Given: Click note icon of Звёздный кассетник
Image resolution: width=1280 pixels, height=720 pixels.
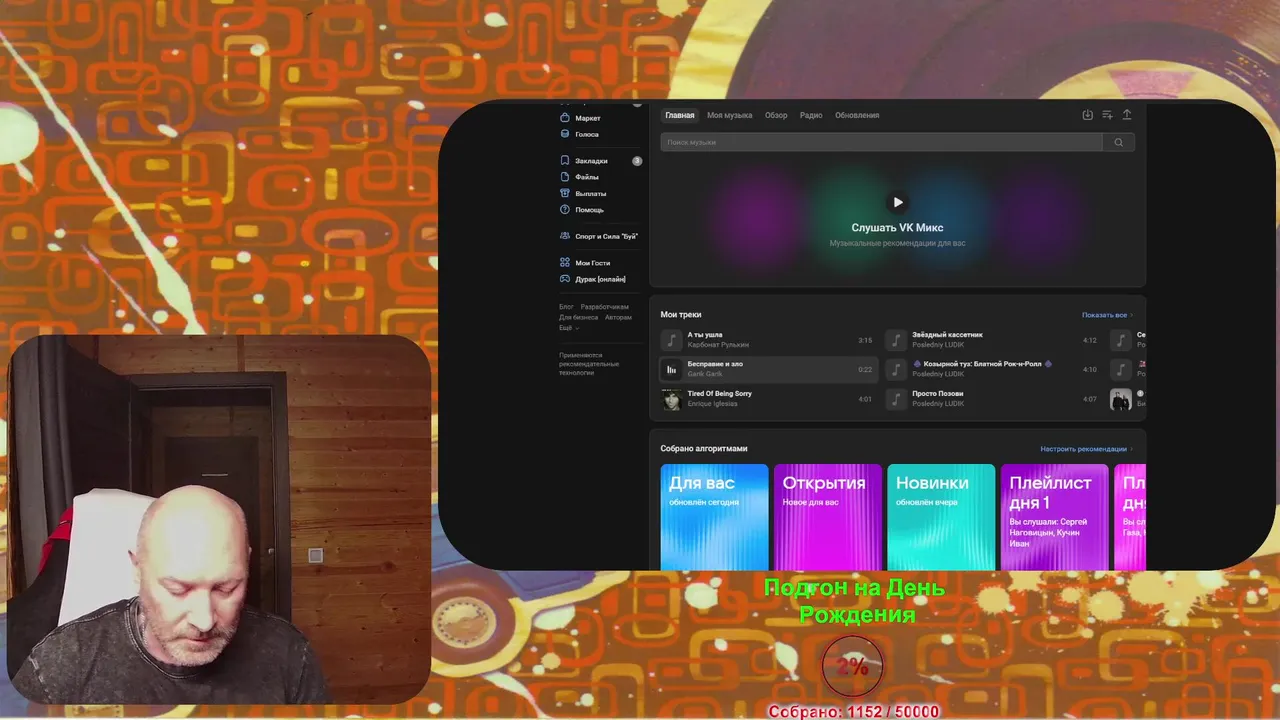Looking at the screenshot, I should point(896,340).
